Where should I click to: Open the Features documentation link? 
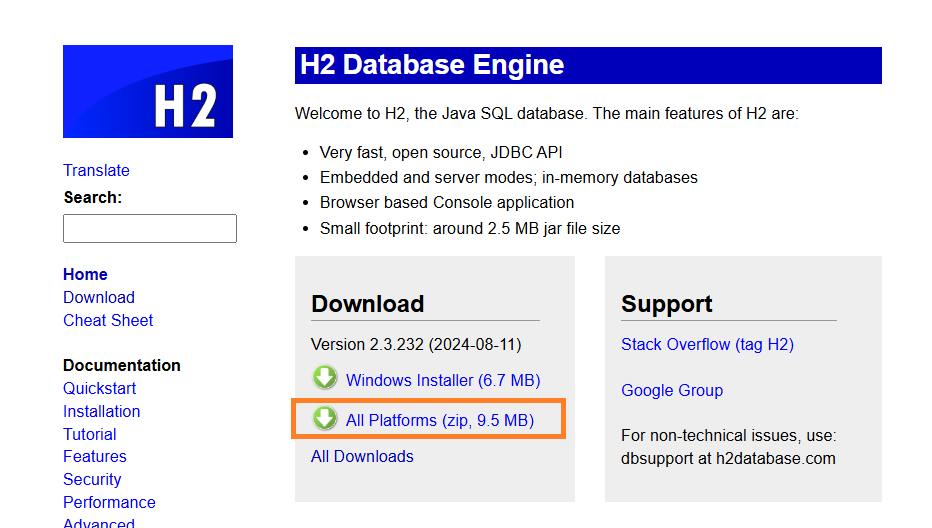pos(95,457)
